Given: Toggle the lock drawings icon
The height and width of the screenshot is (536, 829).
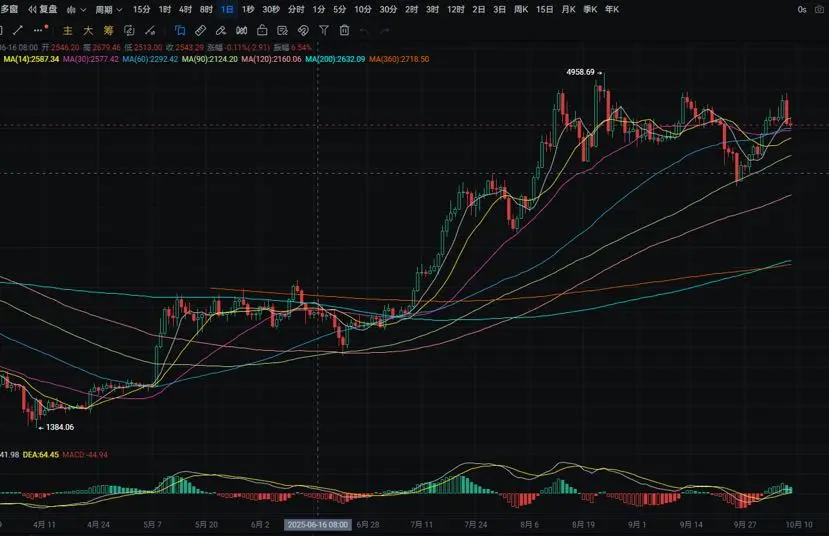Looking at the screenshot, I should [262, 31].
